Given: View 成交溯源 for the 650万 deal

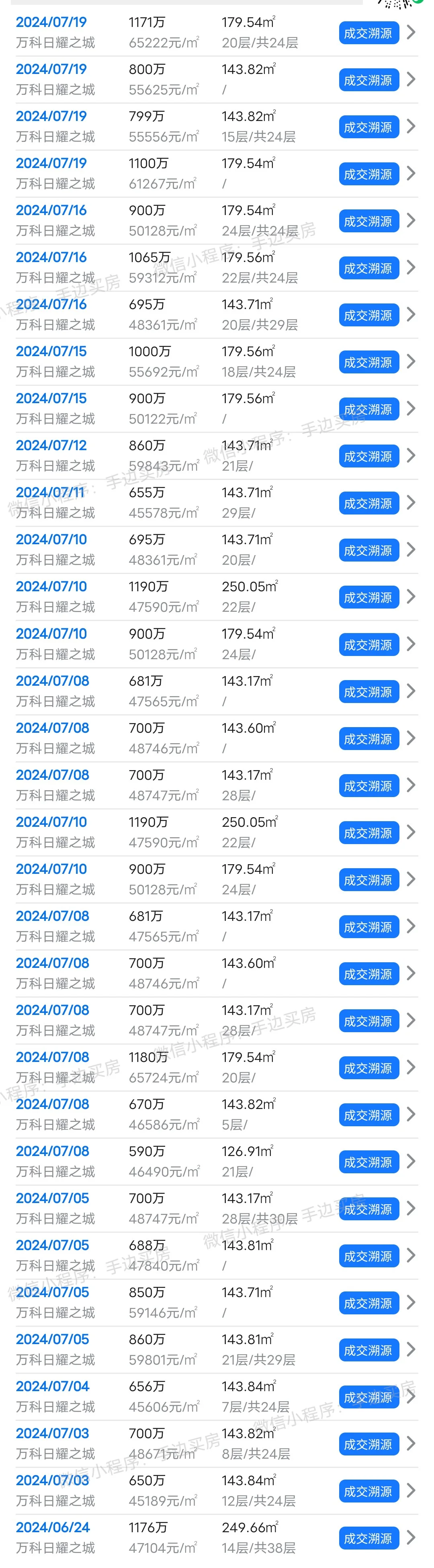Looking at the screenshot, I should tap(368, 1491).
